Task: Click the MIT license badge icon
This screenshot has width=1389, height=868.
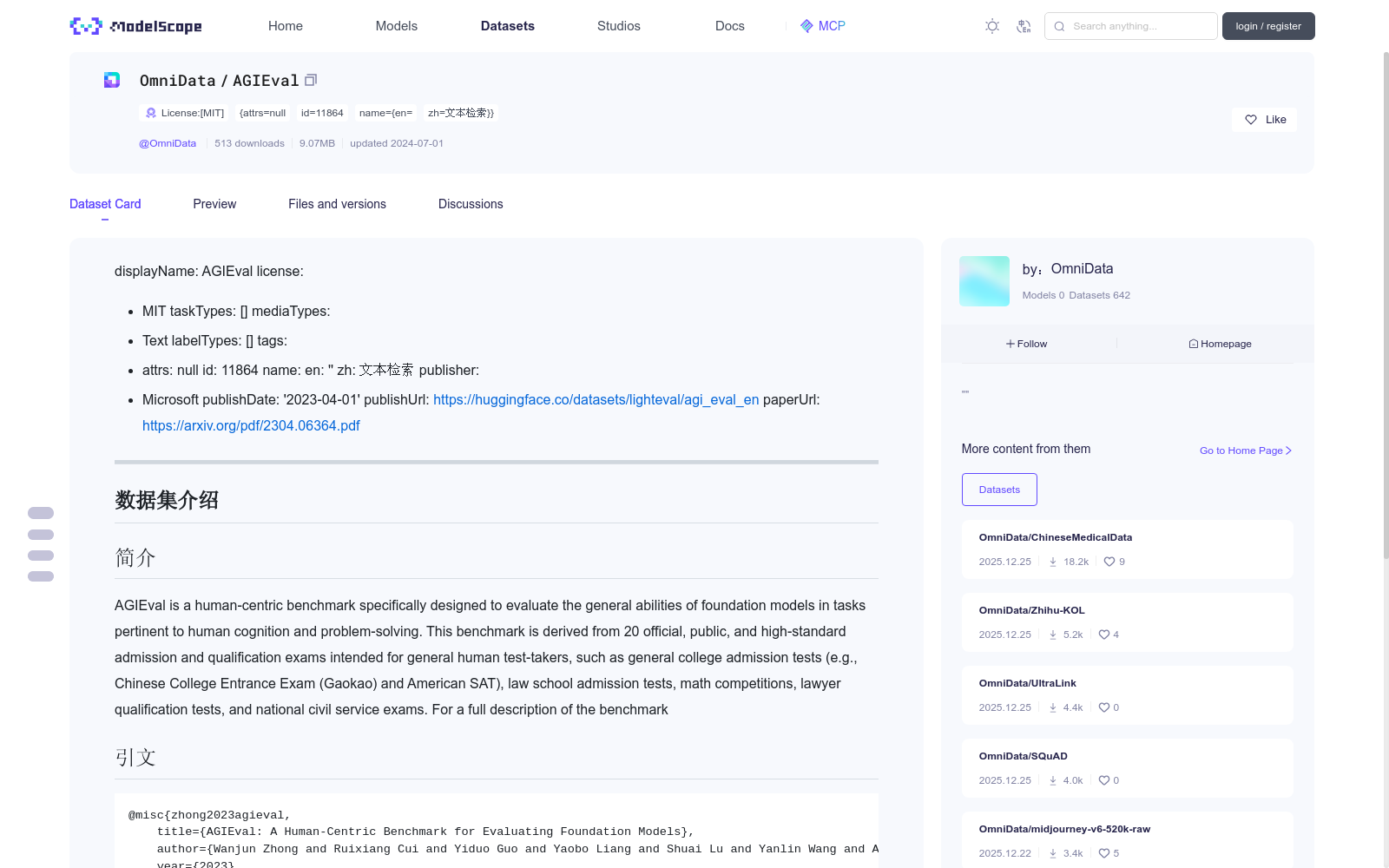Action: click(x=151, y=113)
